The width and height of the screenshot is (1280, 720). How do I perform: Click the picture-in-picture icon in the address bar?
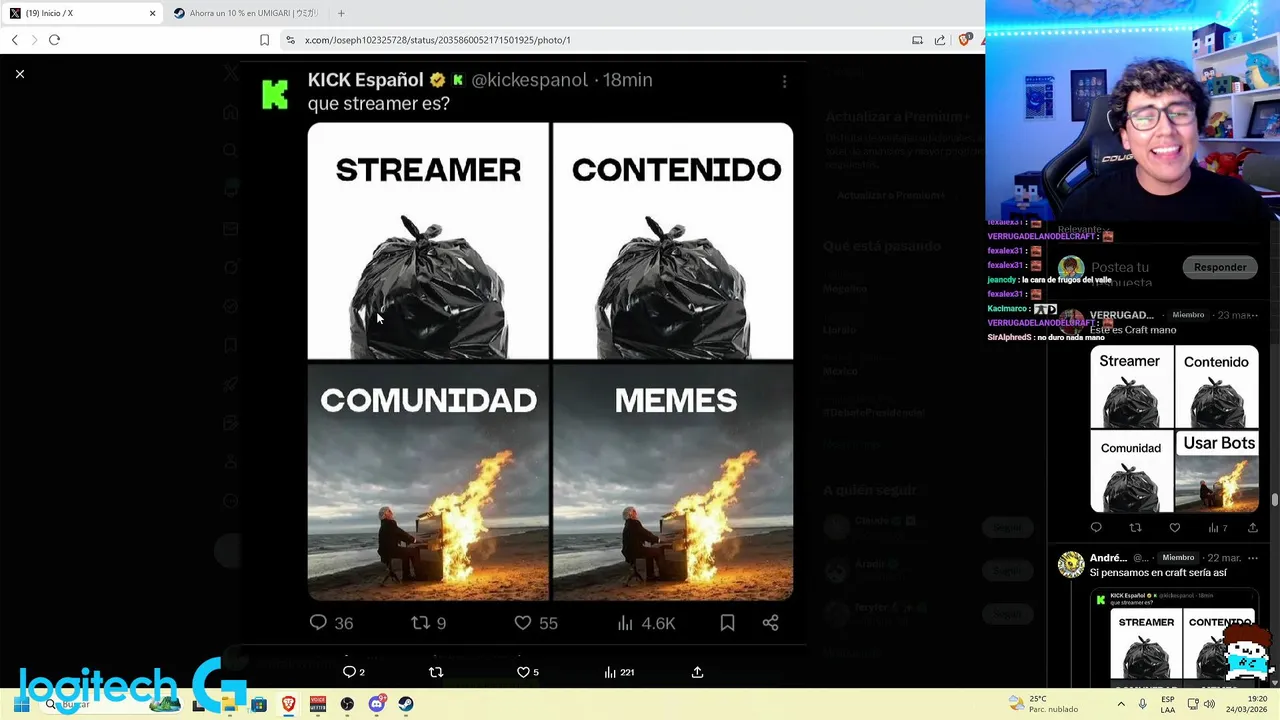tap(917, 40)
